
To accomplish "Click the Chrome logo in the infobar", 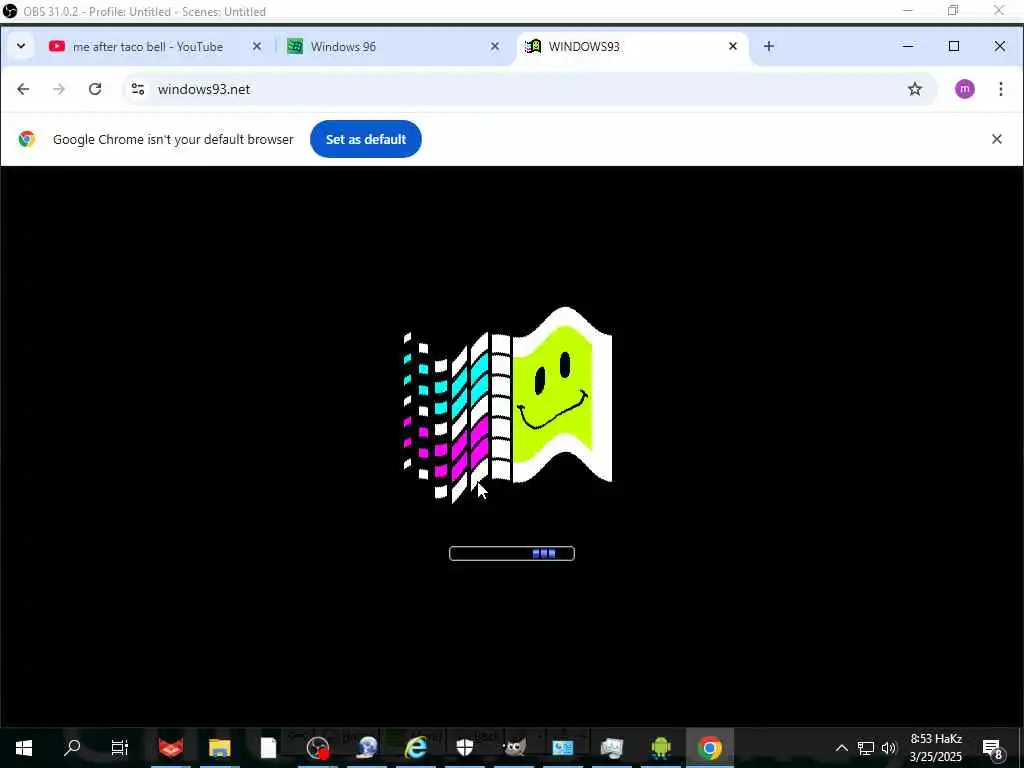I will coord(27,139).
